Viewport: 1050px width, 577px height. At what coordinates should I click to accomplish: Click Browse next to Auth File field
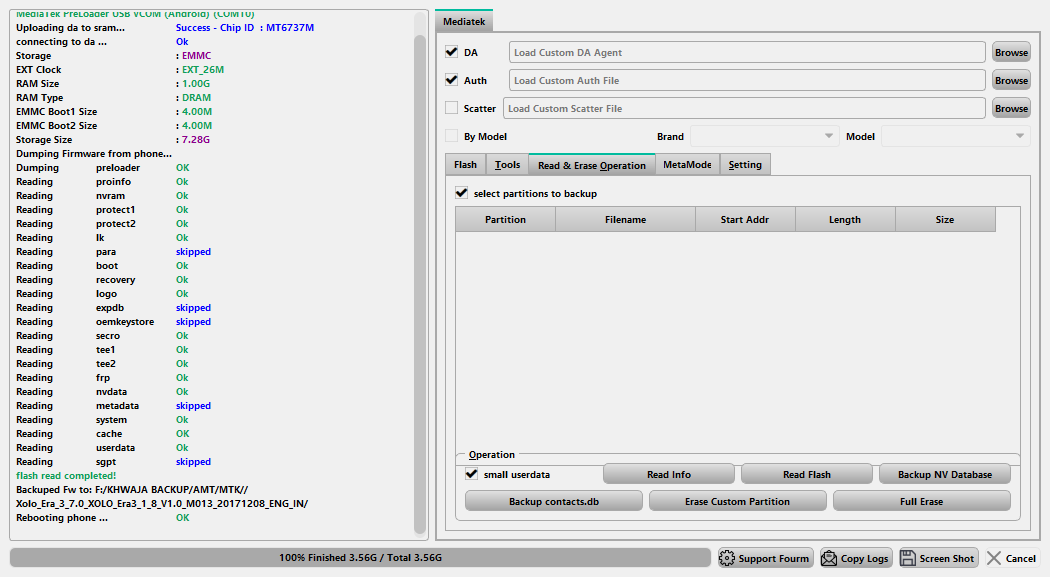tap(1011, 80)
